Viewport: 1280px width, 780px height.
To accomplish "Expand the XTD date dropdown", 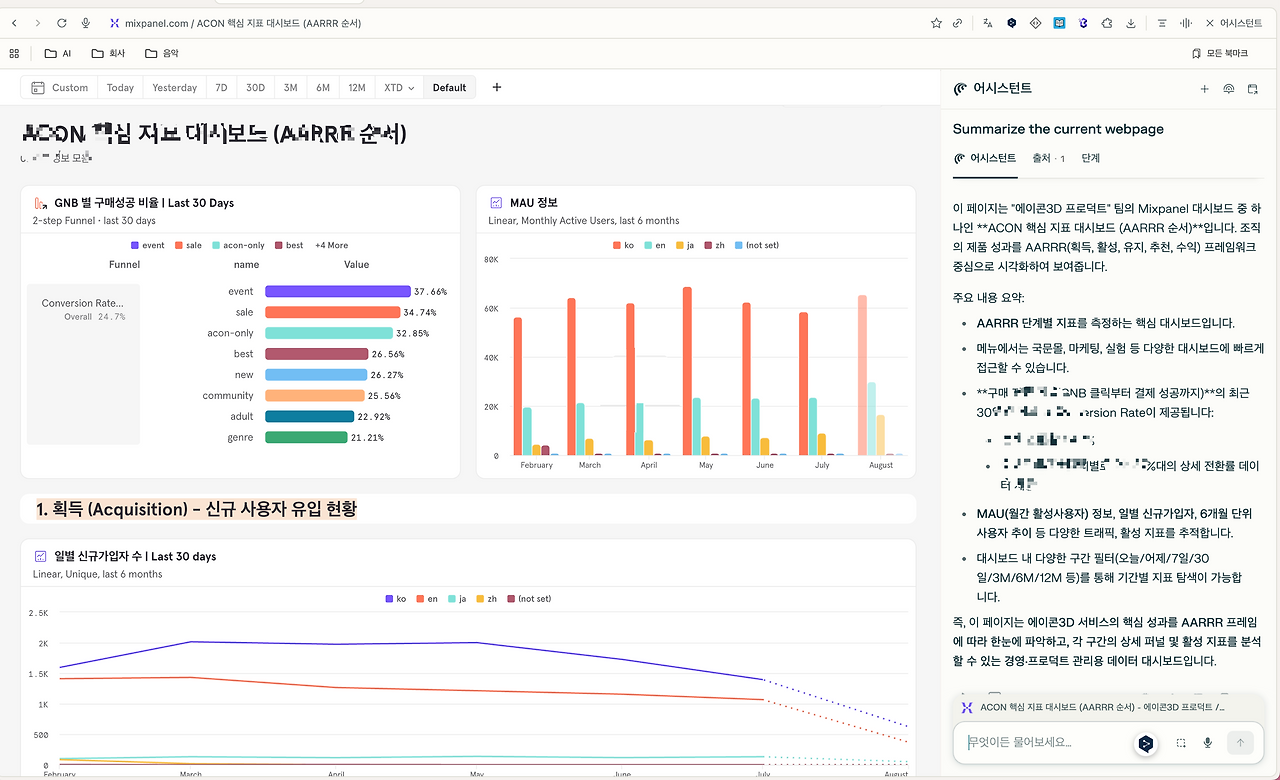I will pyautogui.click(x=399, y=88).
